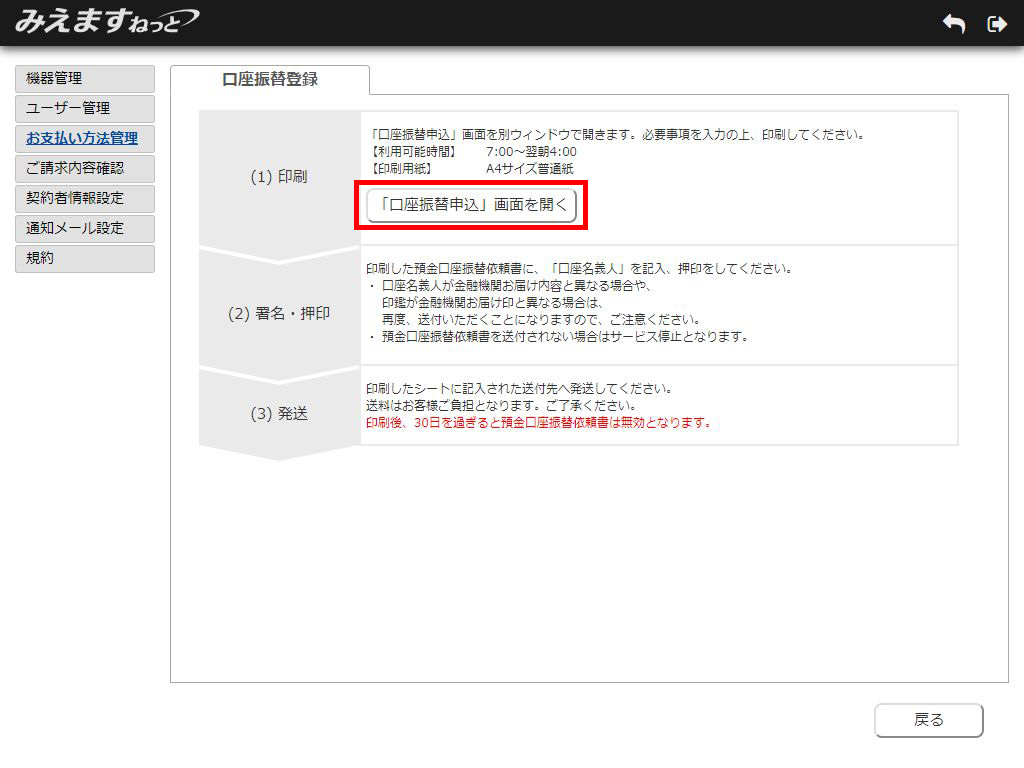Open お支払い方法管理 in the sidebar
This screenshot has height=768, width=1024.
pos(85,138)
